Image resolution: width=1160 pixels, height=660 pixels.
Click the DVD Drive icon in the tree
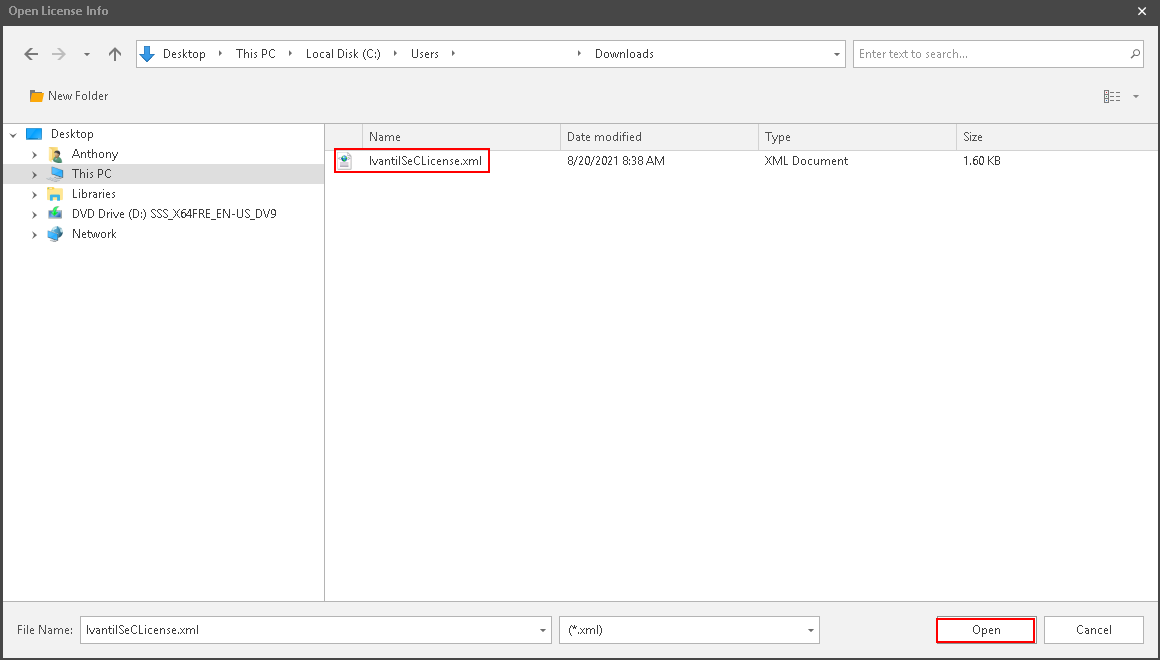(55, 213)
